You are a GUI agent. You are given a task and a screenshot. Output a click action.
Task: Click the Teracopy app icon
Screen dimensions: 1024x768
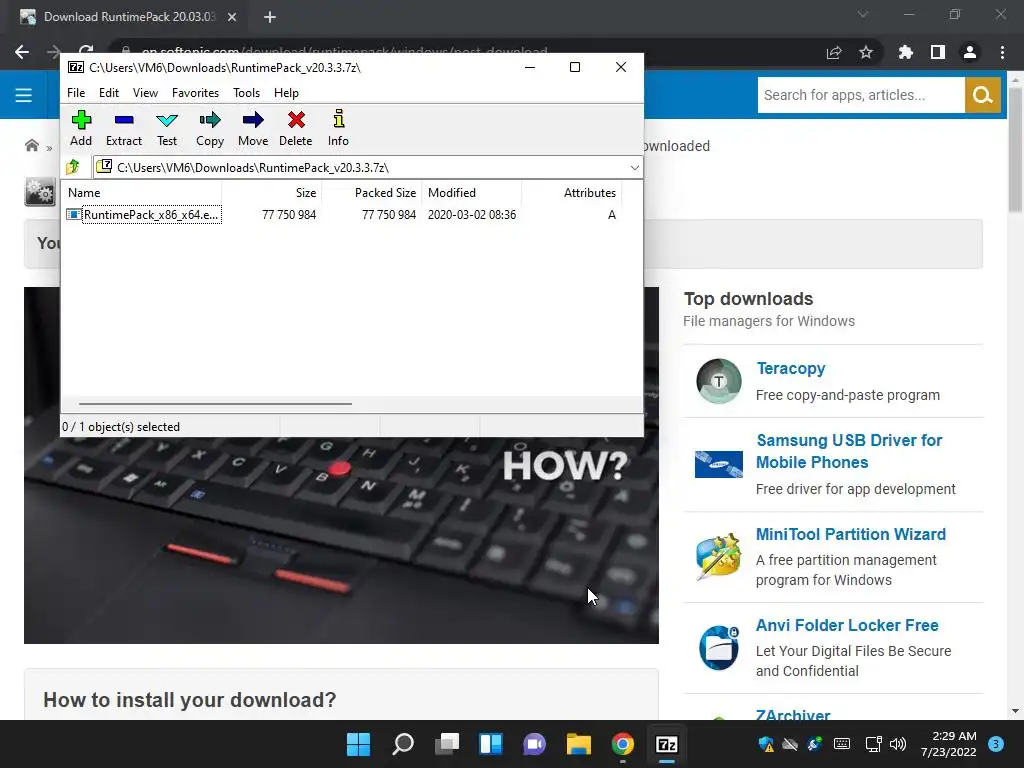pos(719,381)
